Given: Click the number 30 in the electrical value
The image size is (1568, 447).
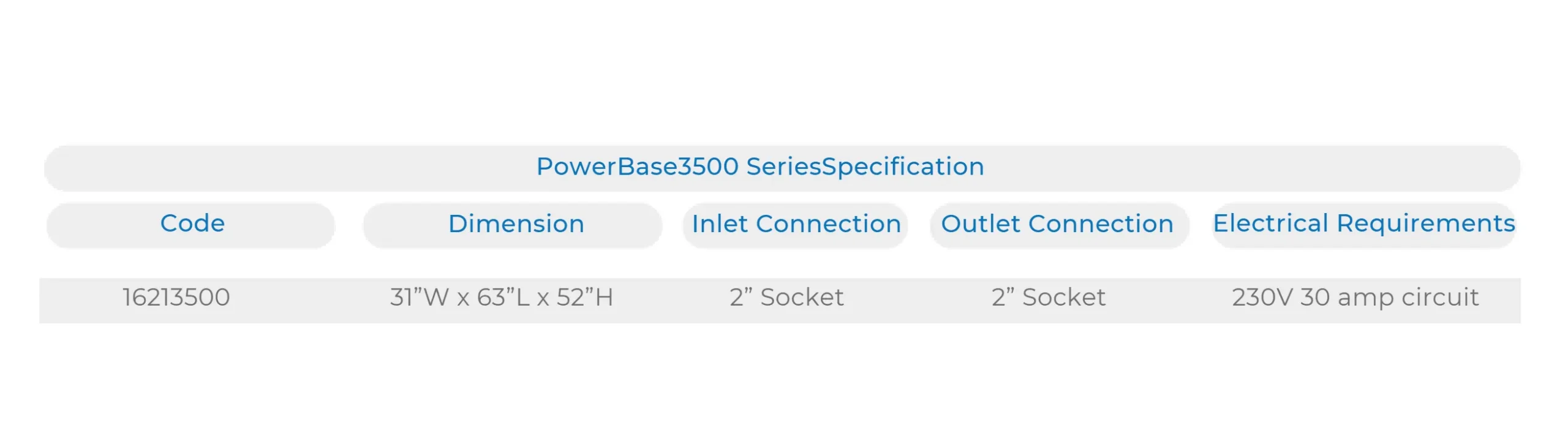Looking at the screenshot, I should pyautogui.click(x=1314, y=298).
